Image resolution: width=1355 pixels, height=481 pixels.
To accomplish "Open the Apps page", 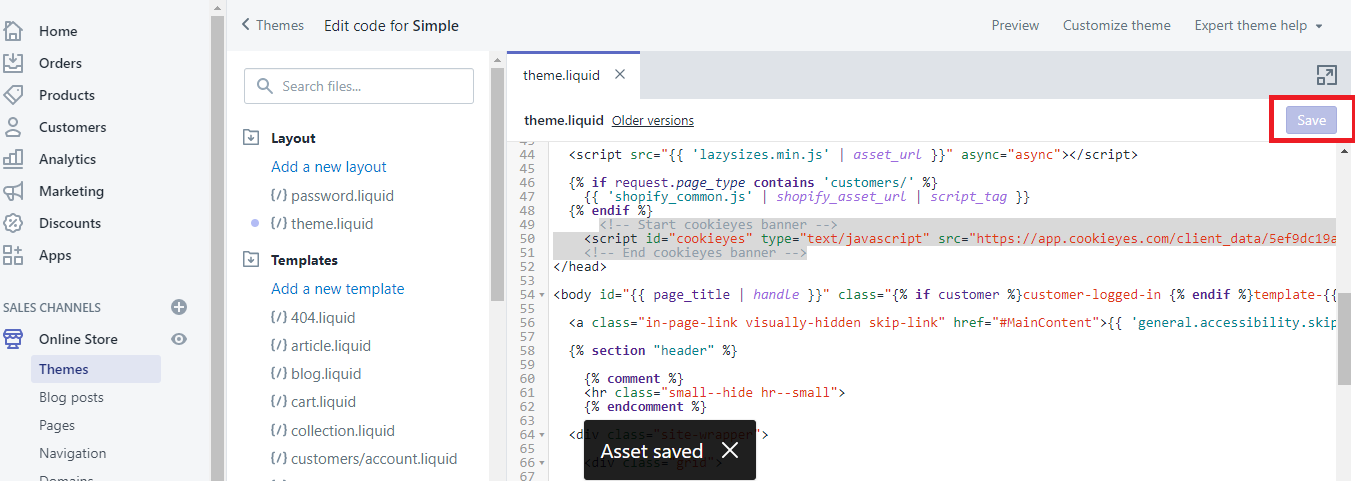I will point(55,255).
